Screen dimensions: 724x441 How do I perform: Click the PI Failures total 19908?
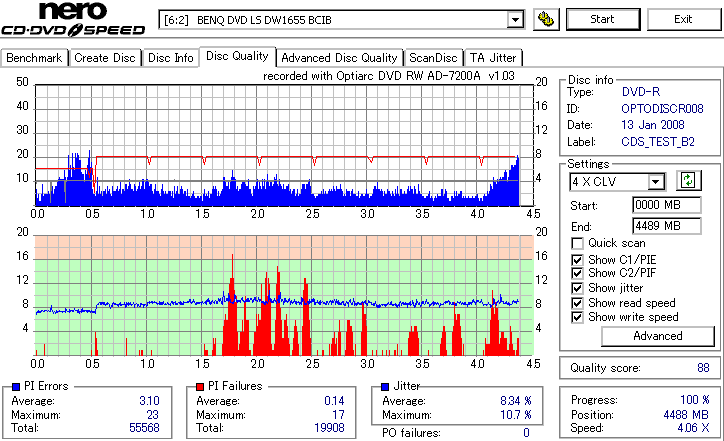coord(329,428)
